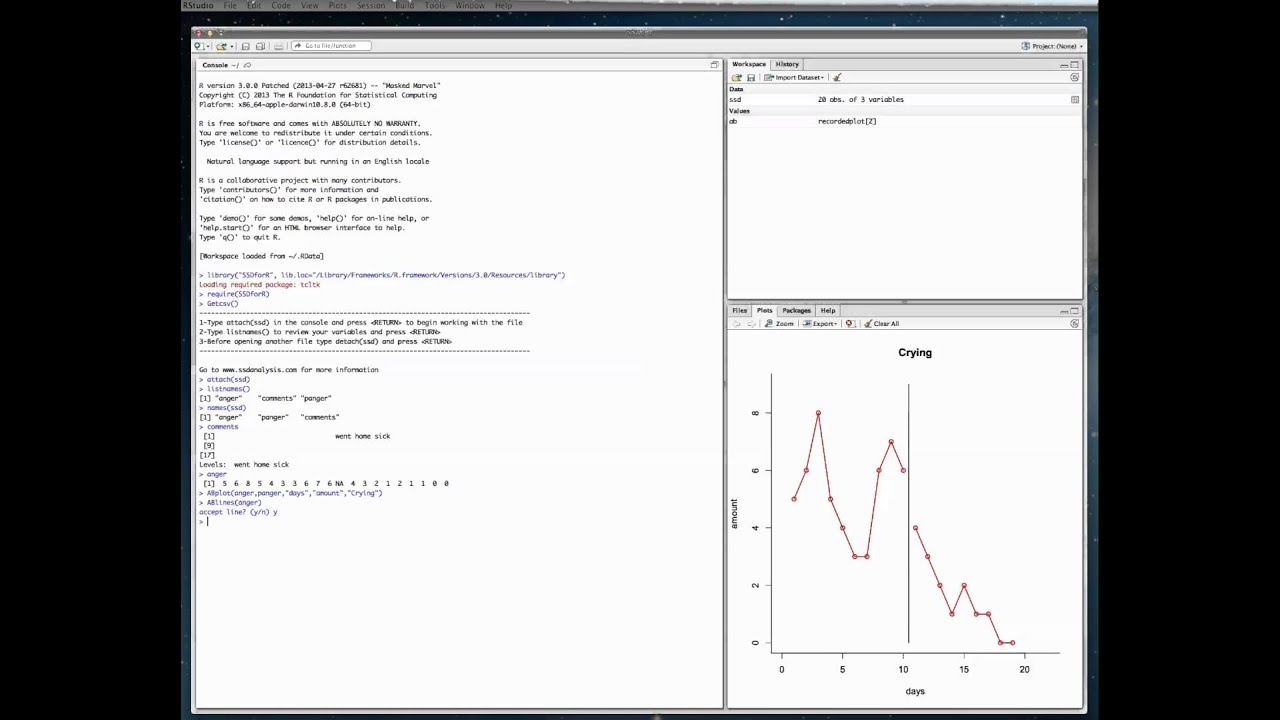Click the Print icon in main toolbar

pos(278,46)
